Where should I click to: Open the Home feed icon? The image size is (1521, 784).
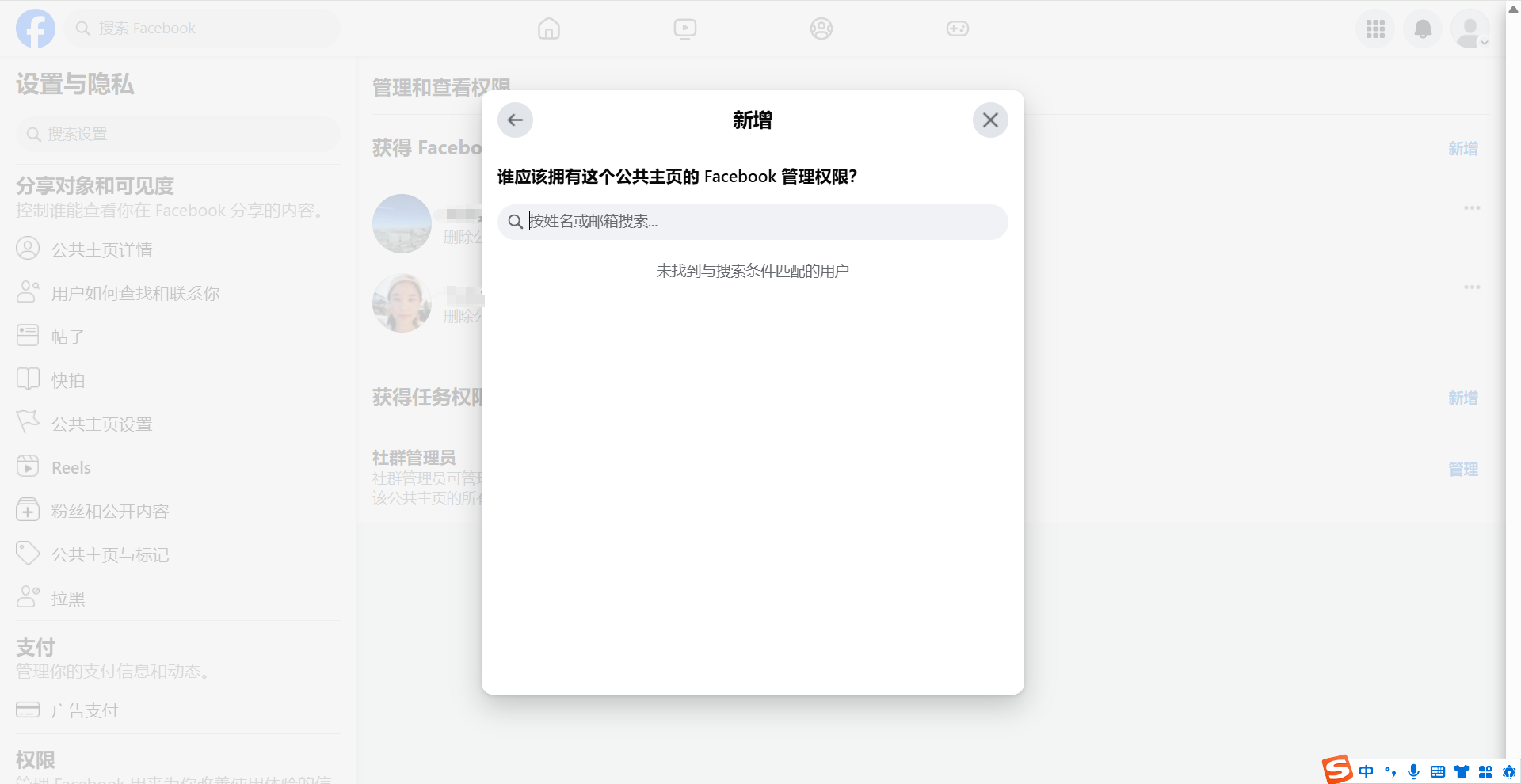pos(549,29)
